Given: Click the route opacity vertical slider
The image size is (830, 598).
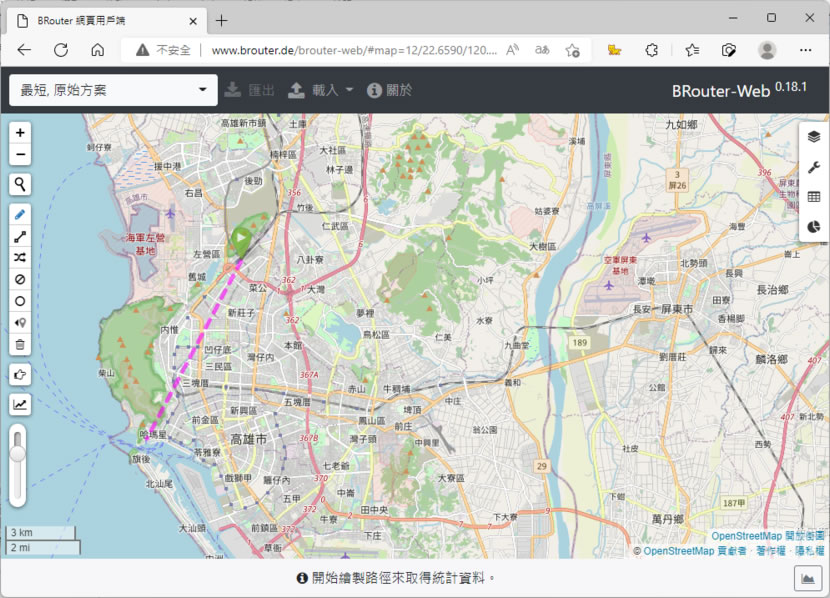Looking at the screenshot, I should 18,465.
